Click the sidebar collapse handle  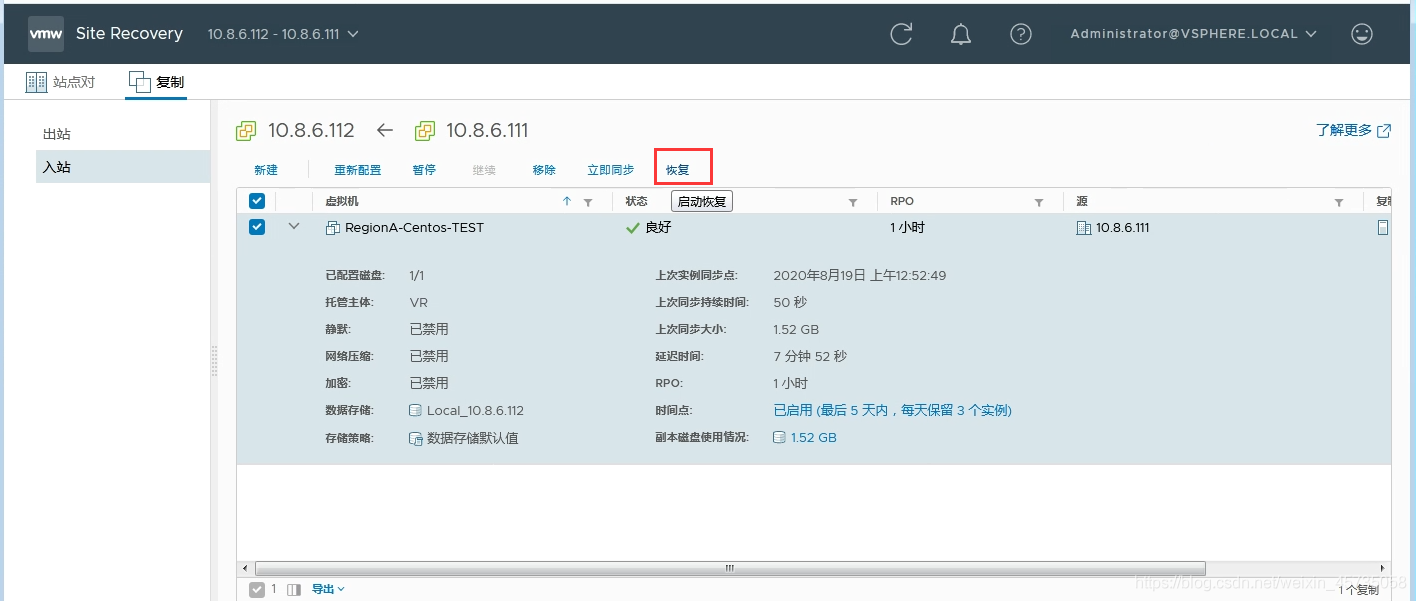click(214, 361)
